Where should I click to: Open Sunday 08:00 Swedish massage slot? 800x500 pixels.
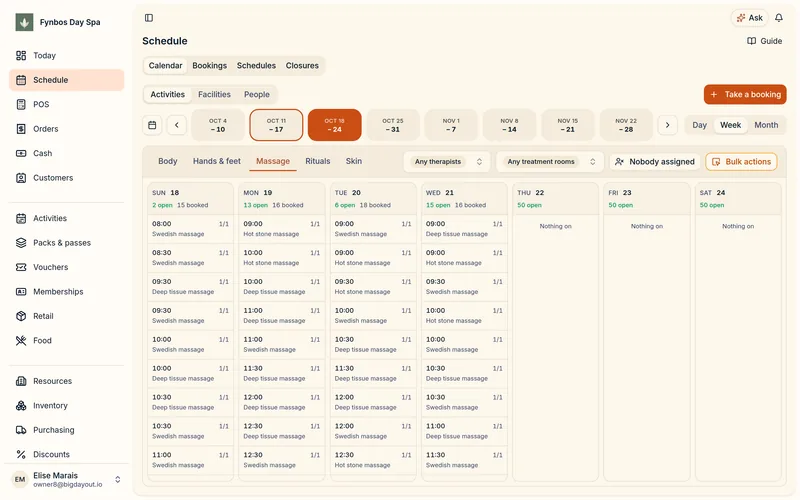click(190, 229)
